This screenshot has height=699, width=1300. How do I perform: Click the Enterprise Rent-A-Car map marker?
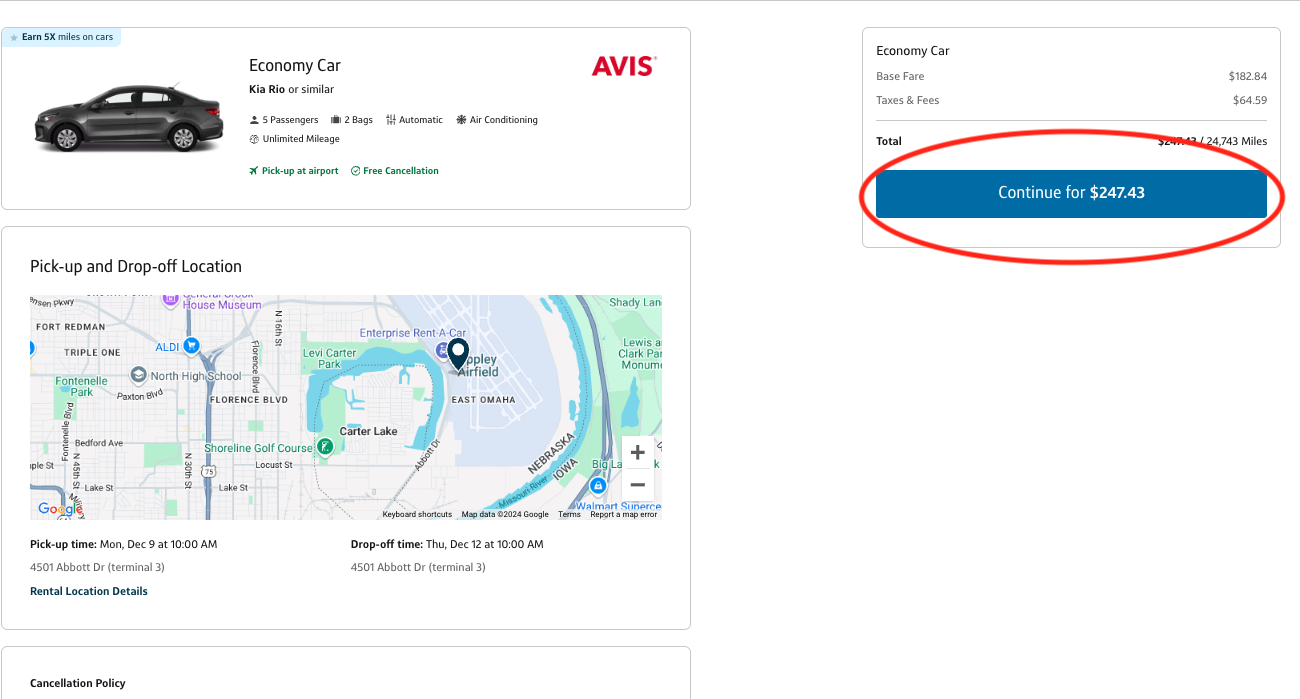pyautogui.click(x=443, y=349)
